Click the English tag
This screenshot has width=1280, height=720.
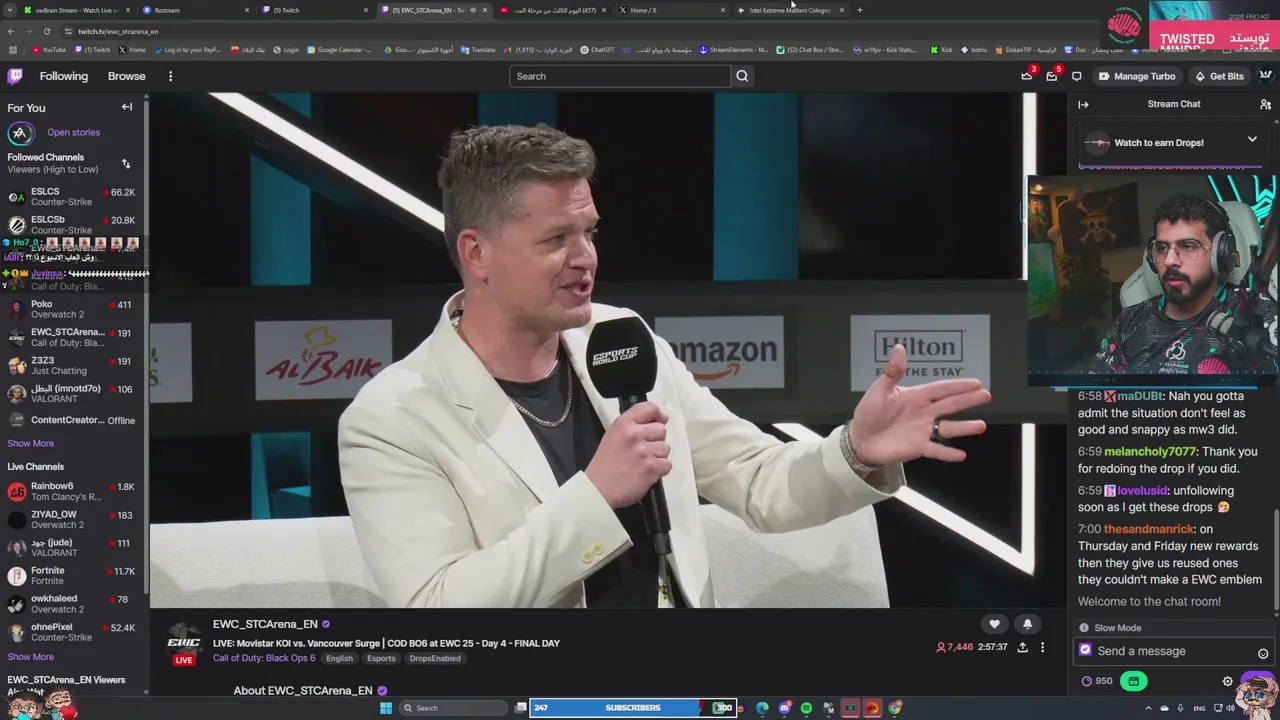tap(339, 658)
